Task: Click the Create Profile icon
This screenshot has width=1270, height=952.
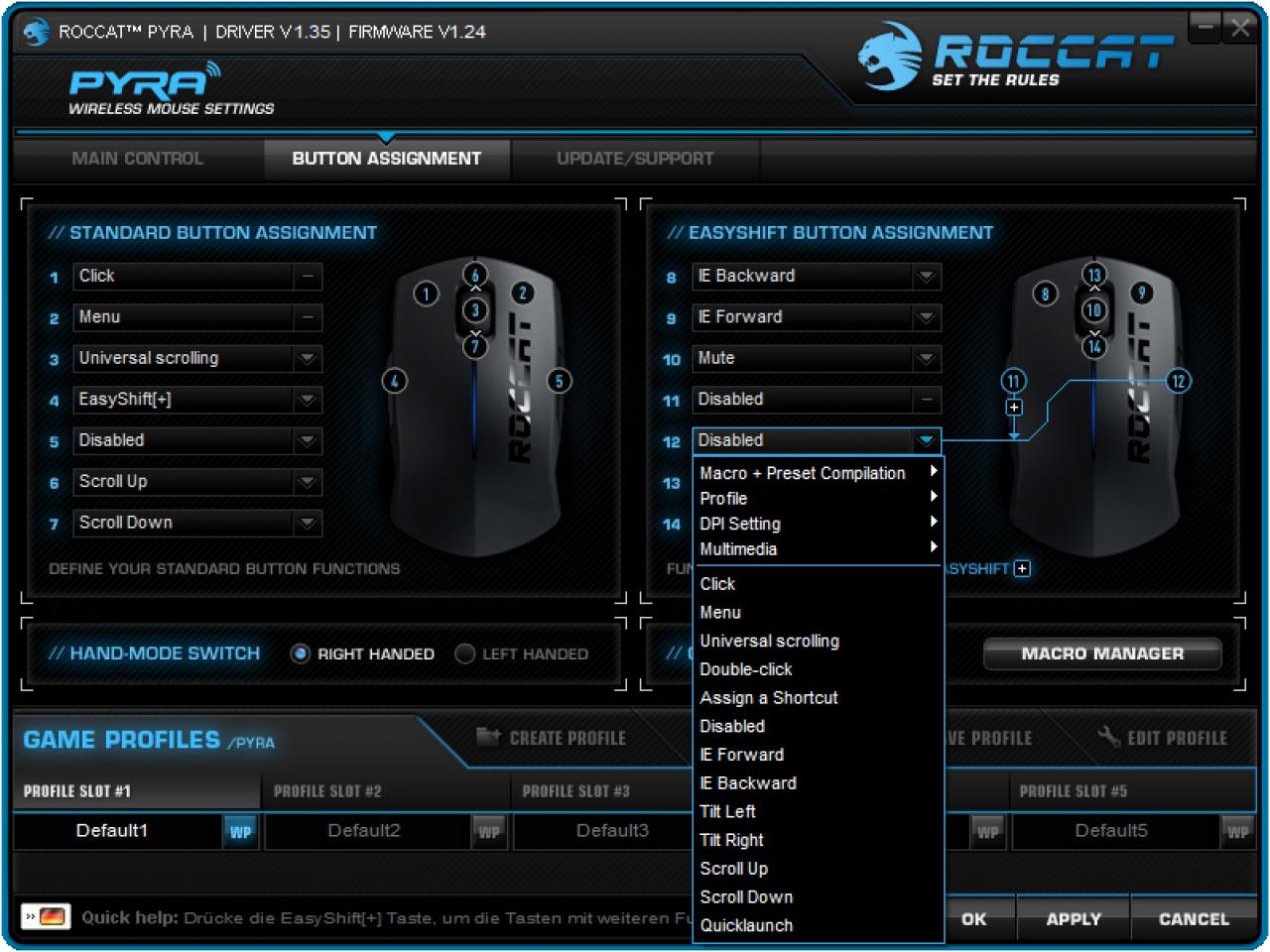Action: 488,736
